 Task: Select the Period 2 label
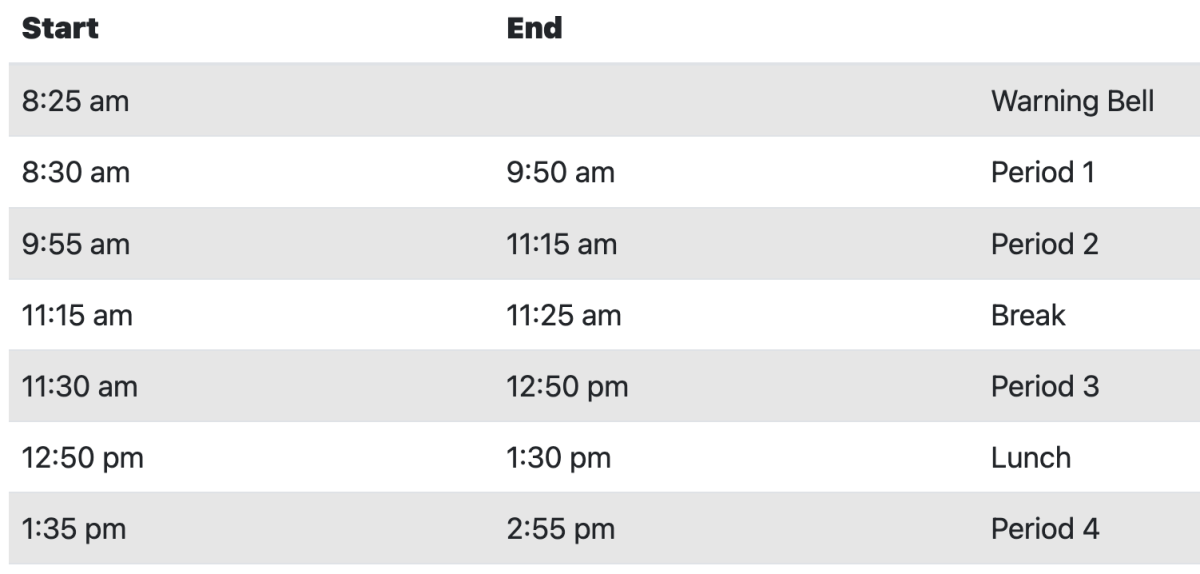coord(1044,244)
